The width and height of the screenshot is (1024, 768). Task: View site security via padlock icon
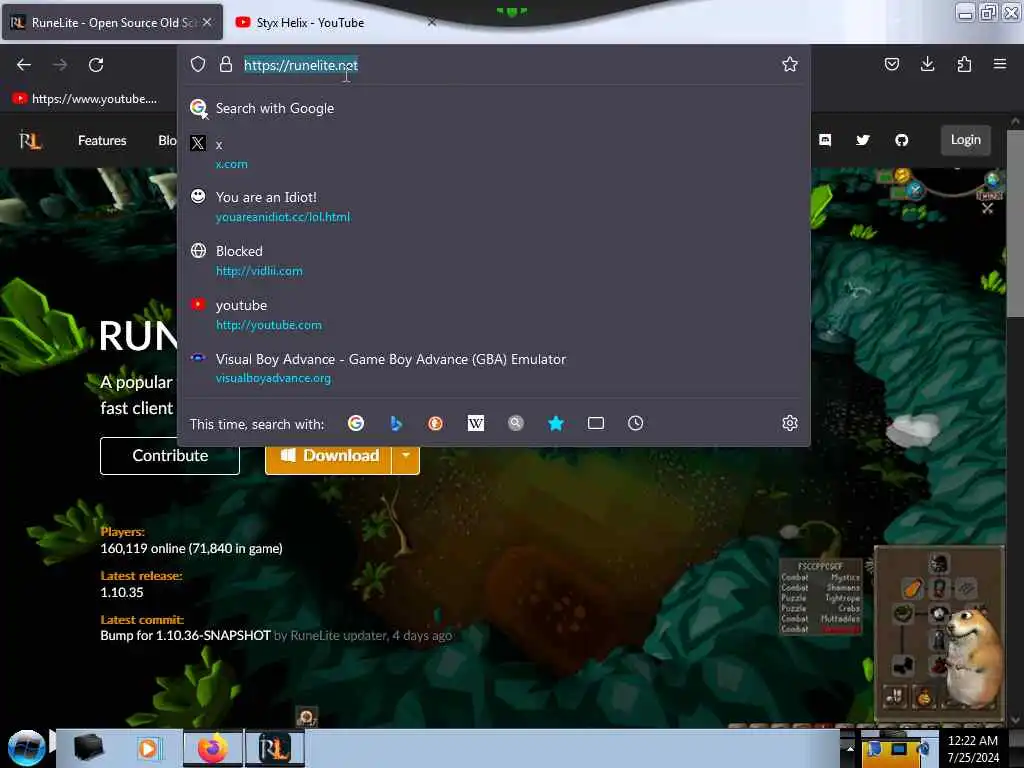coord(226,64)
